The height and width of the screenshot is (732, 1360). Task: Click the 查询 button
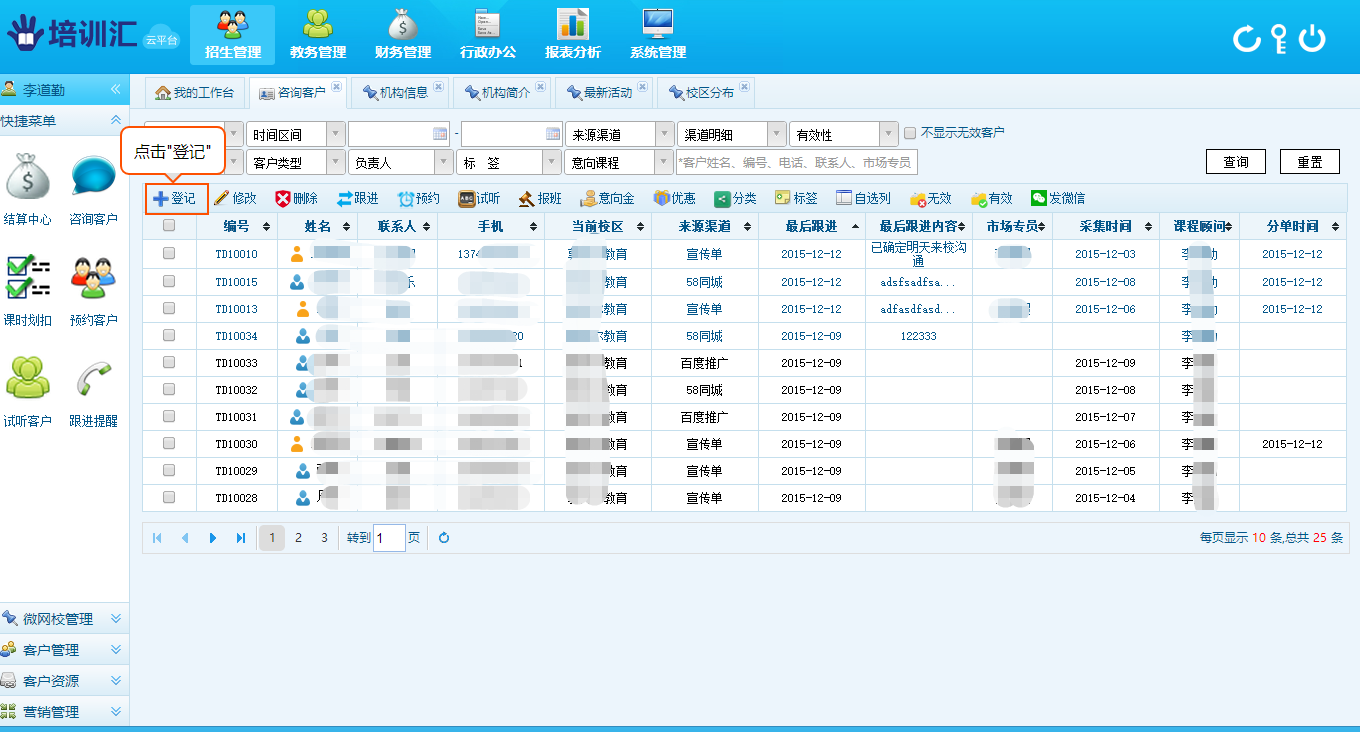tap(1236, 162)
